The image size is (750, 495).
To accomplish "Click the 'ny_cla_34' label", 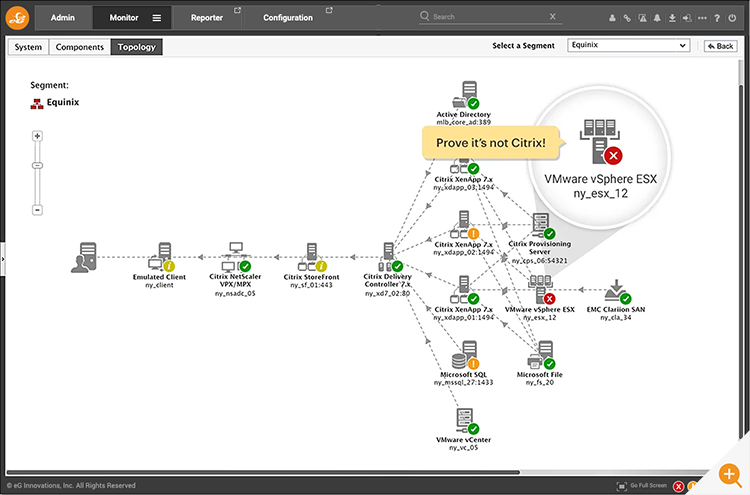I will [616, 318].
